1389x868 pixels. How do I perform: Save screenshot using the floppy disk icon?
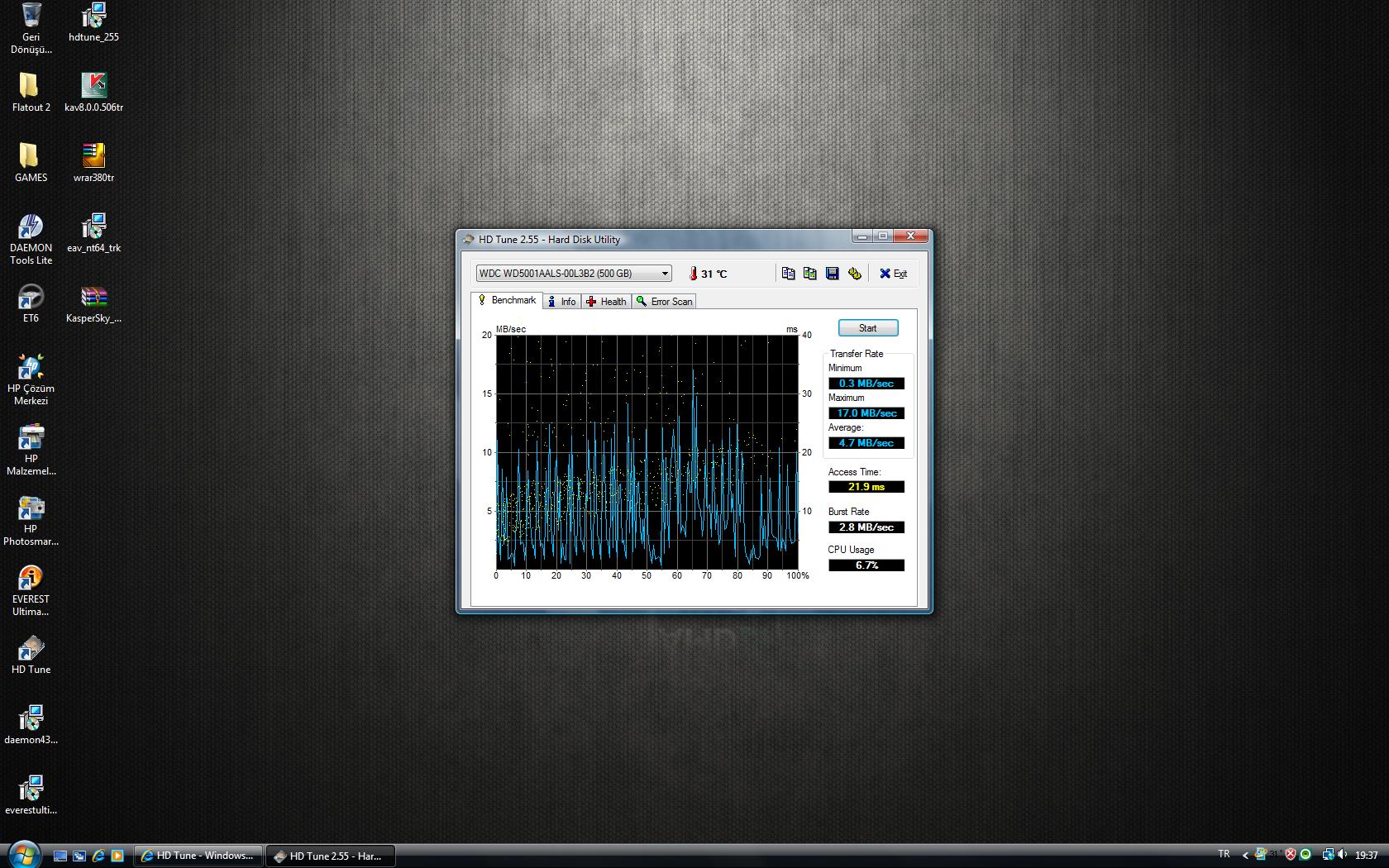pos(832,274)
